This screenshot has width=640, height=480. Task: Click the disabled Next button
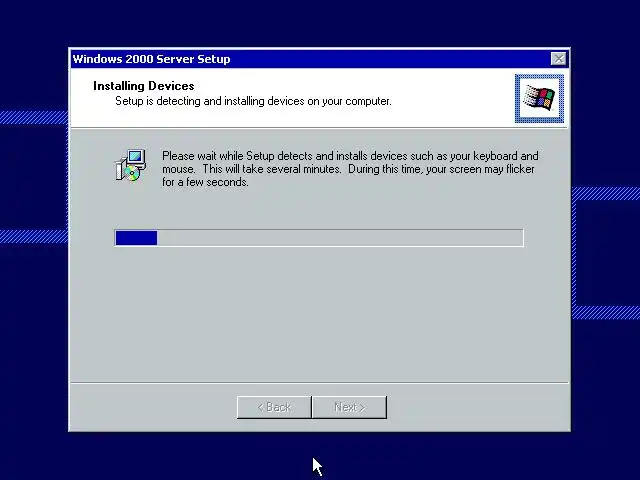click(x=349, y=407)
